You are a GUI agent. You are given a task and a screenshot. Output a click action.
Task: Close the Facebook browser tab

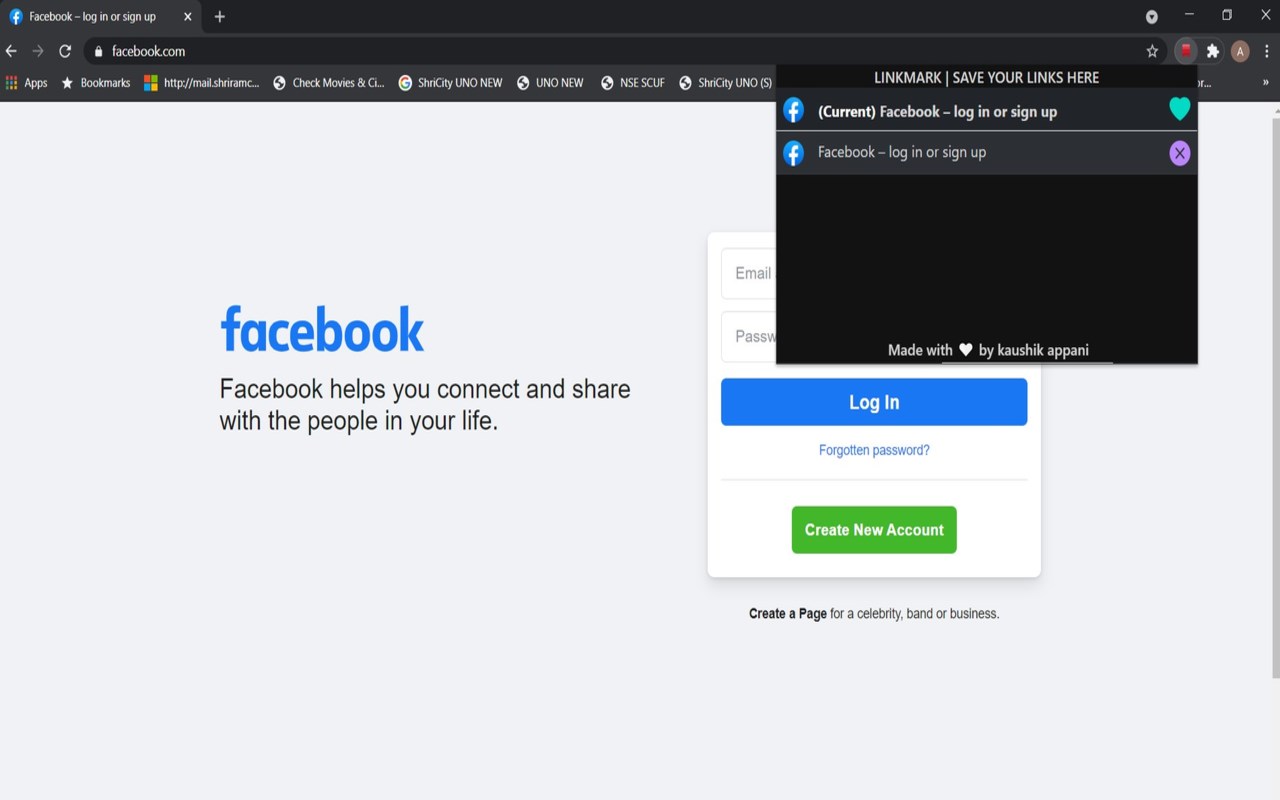[x=187, y=17]
